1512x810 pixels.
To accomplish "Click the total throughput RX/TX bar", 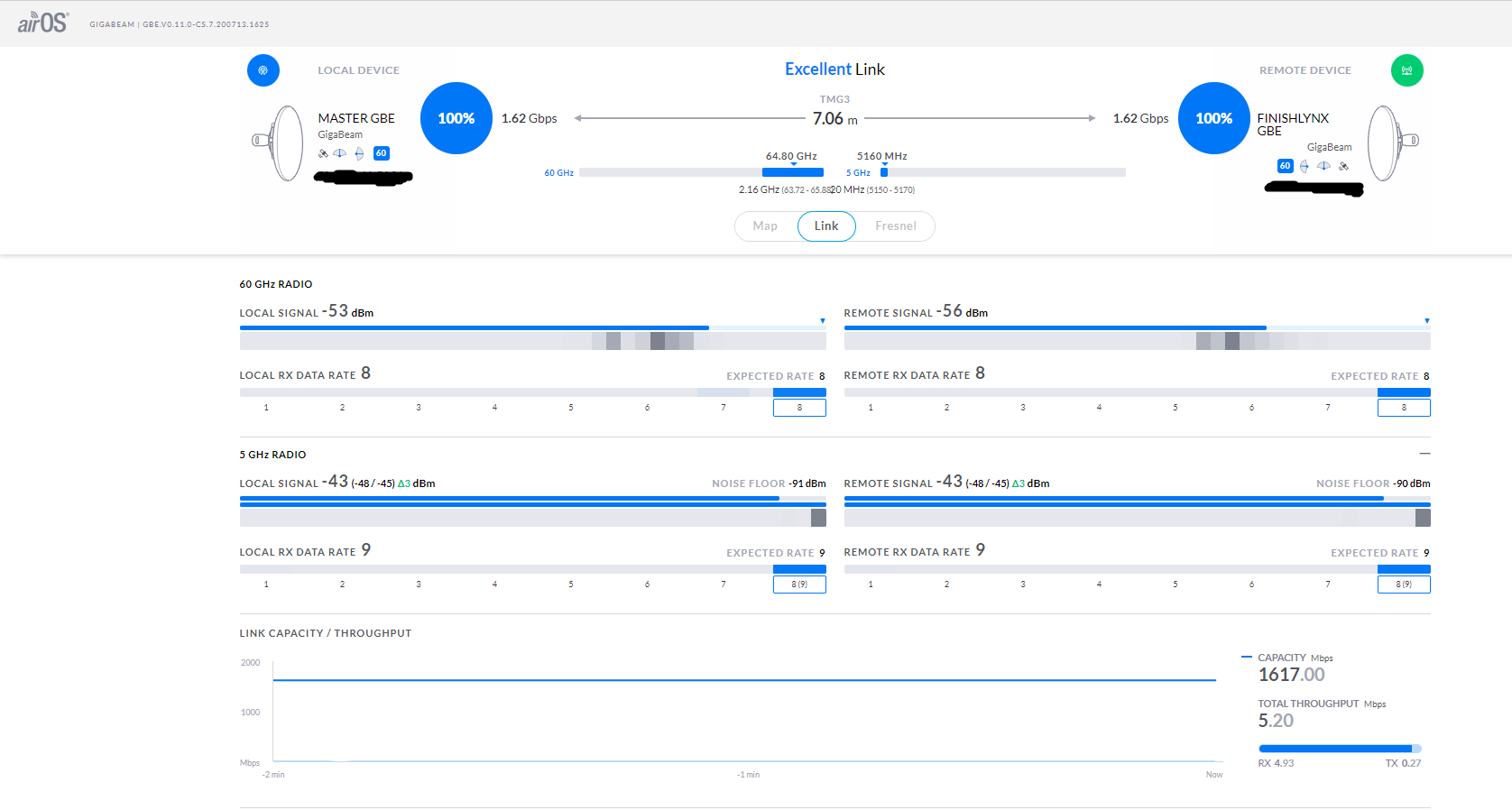I will click(1340, 749).
